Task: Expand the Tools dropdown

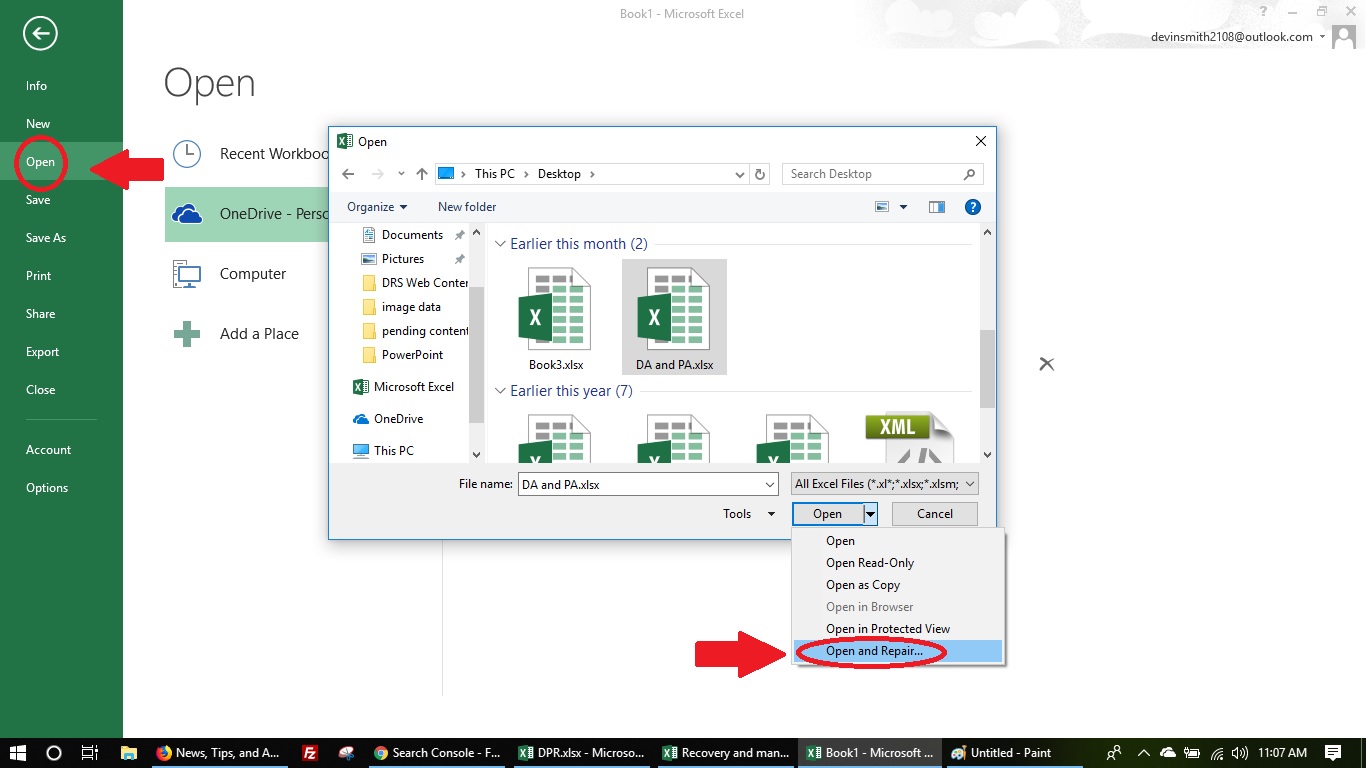Action: coord(749,514)
